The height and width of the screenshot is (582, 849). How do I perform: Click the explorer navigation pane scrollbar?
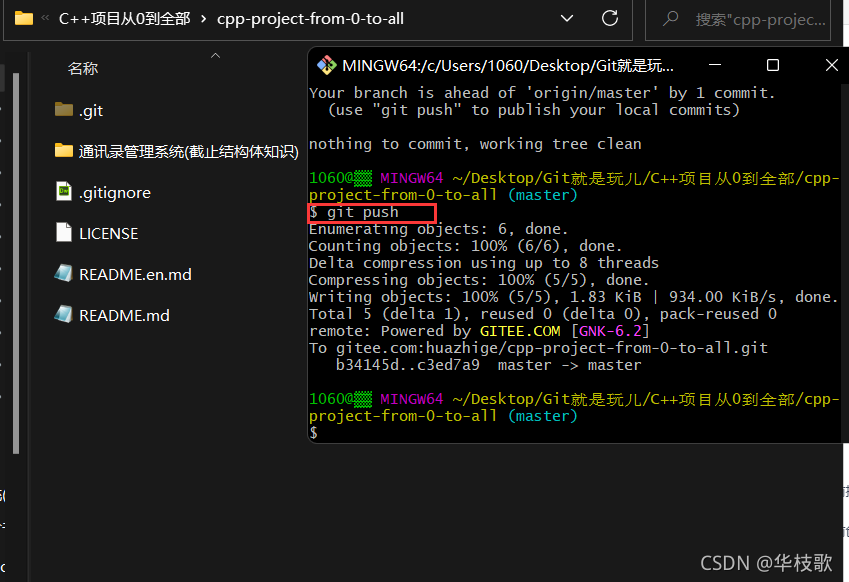click(x=16, y=264)
